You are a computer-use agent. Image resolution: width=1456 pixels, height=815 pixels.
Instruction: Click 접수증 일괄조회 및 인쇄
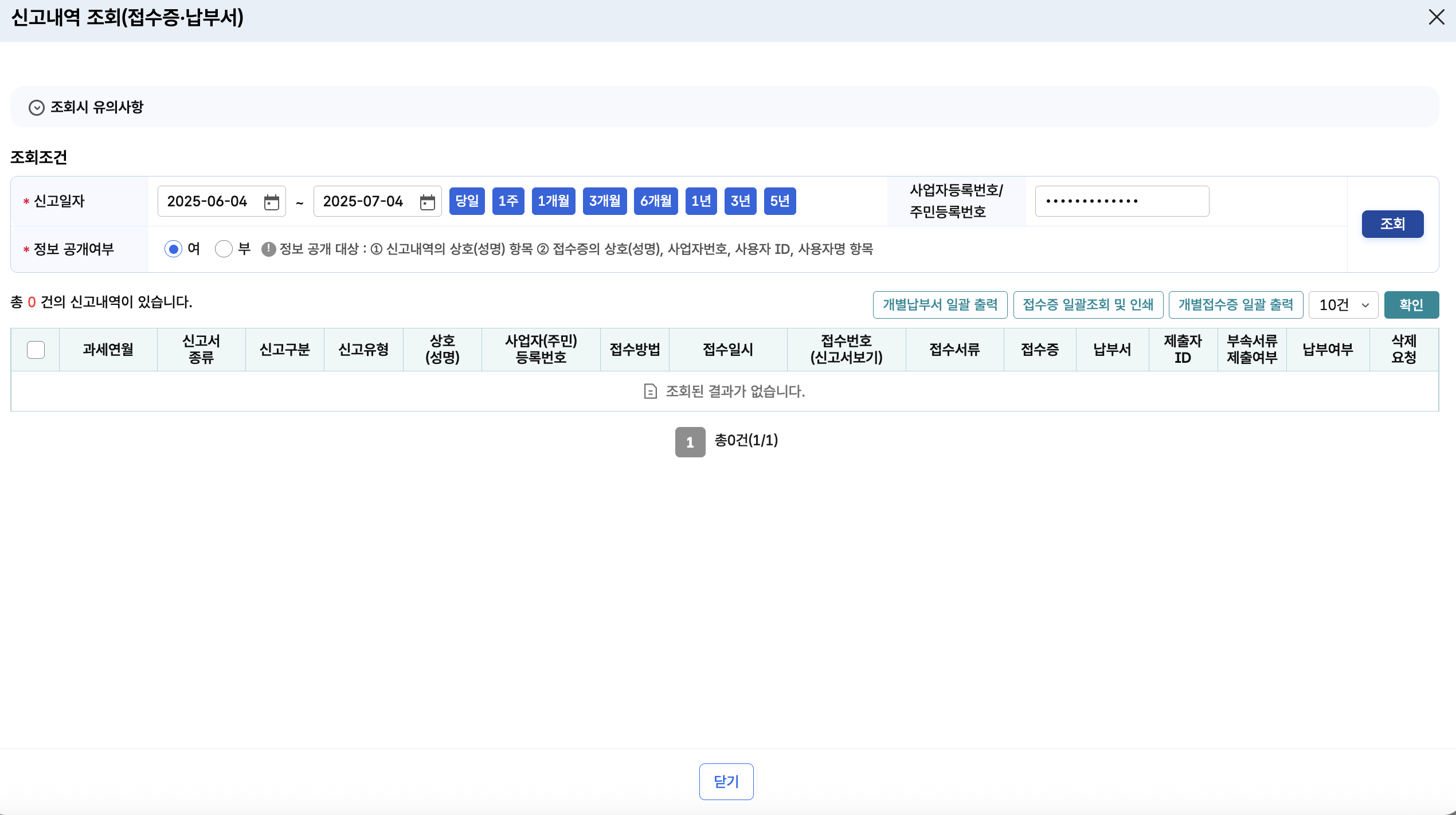click(x=1087, y=304)
